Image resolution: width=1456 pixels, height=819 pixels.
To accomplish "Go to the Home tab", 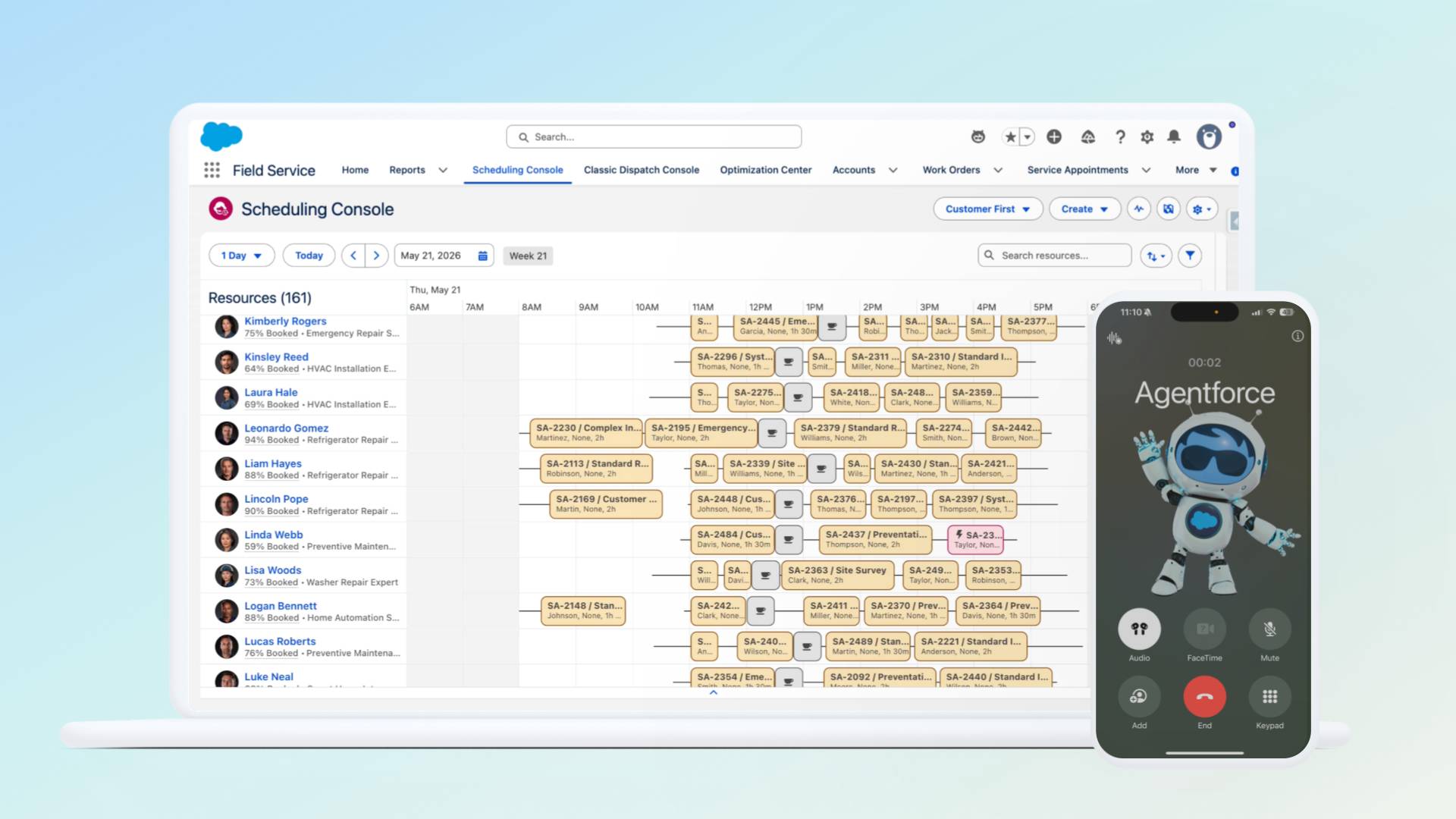I will pos(355,170).
